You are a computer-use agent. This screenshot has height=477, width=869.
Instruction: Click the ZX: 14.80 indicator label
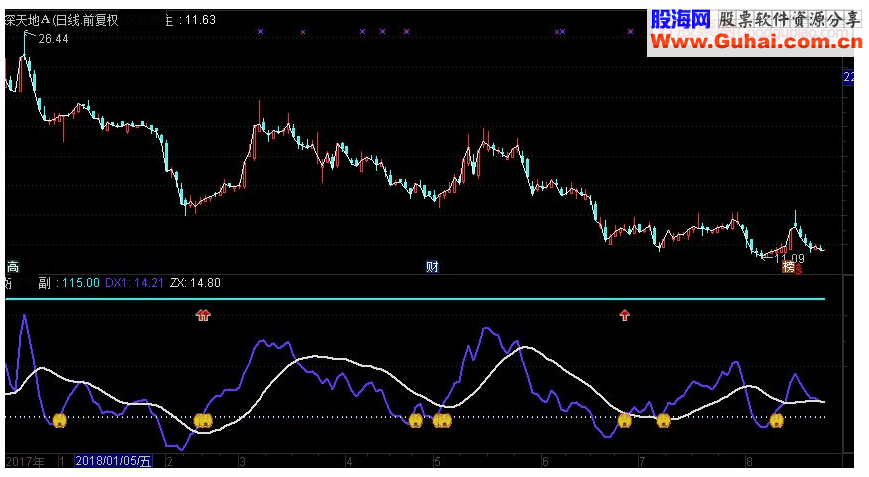[x=196, y=283]
